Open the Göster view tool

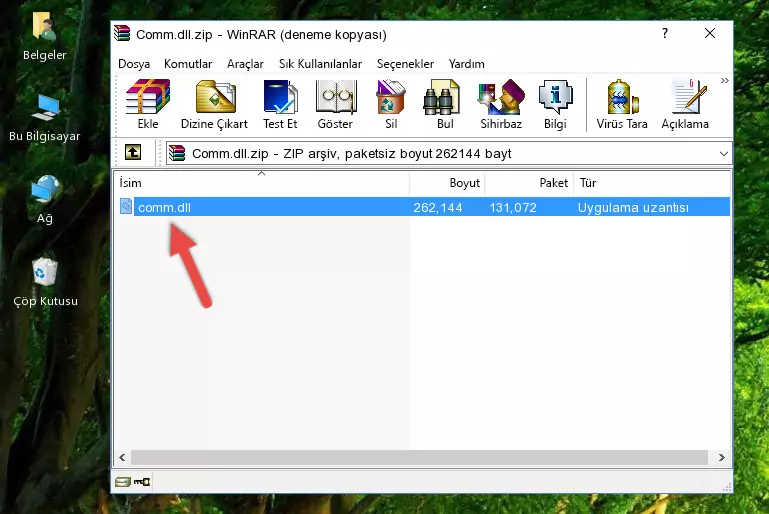click(x=335, y=104)
